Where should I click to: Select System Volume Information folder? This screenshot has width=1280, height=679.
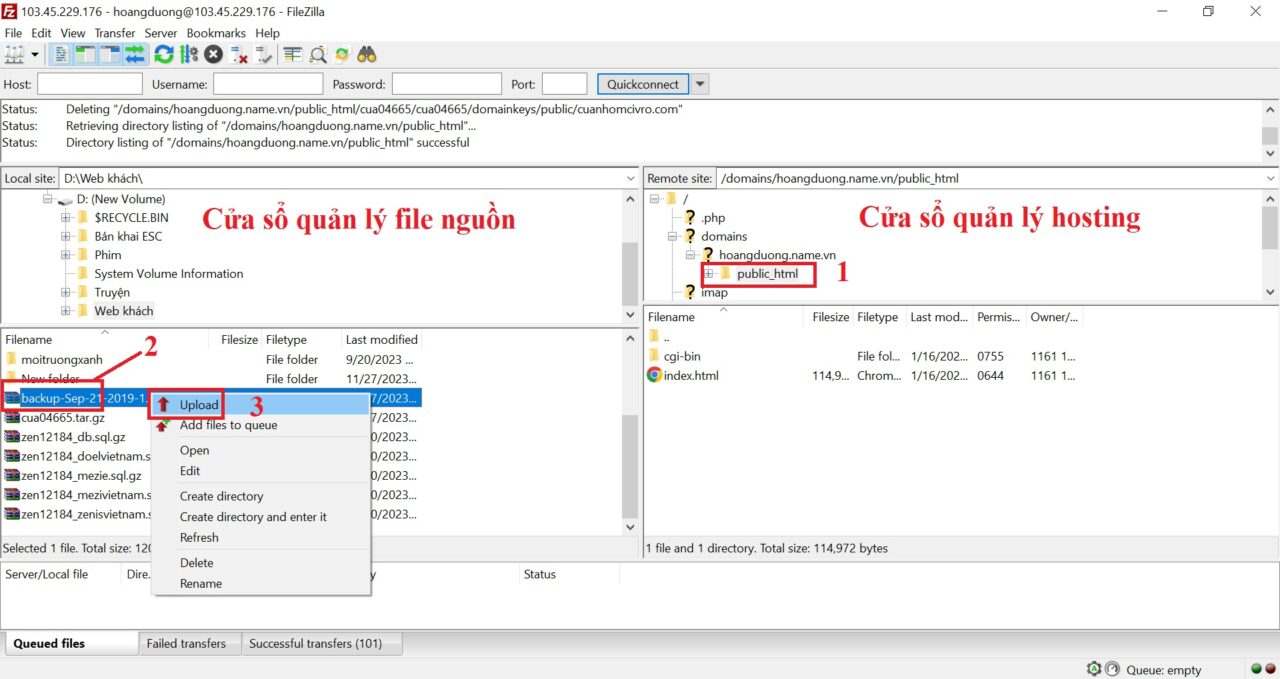point(168,273)
